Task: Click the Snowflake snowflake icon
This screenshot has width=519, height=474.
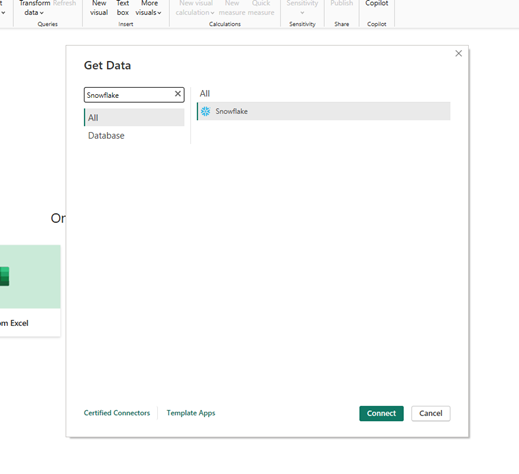Action: 206,111
